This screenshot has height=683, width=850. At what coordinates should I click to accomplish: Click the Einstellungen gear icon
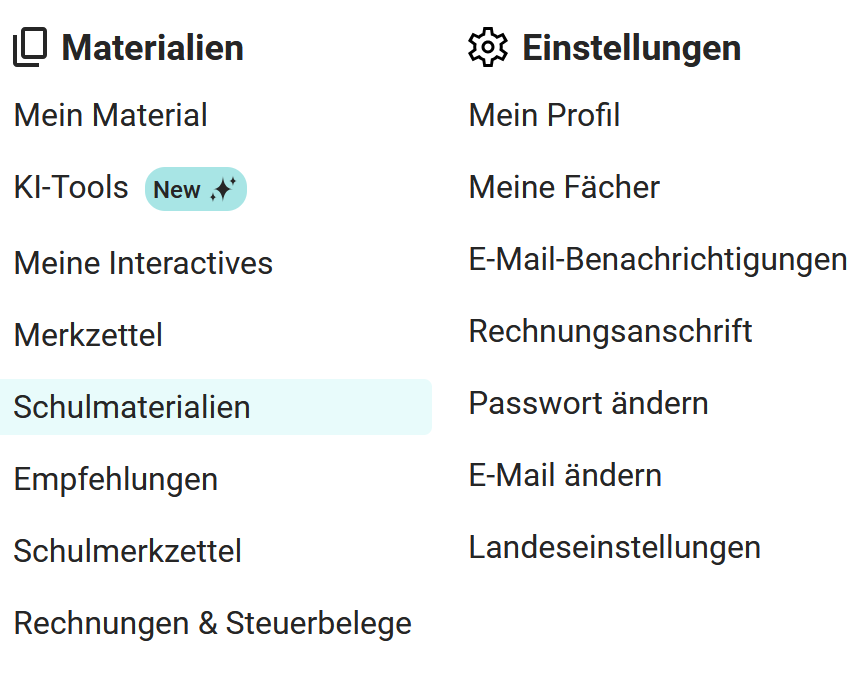click(x=488, y=48)
